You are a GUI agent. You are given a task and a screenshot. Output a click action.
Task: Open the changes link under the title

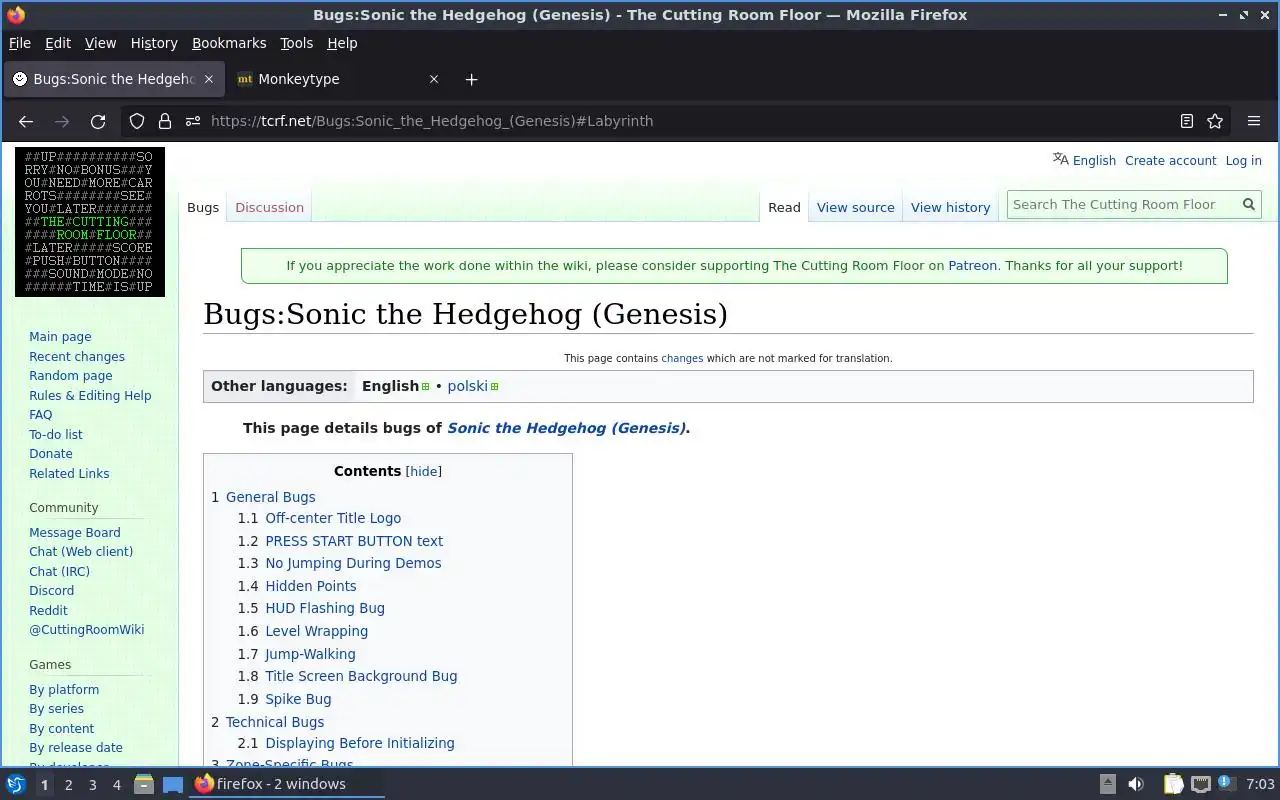[x=682, y=358]
